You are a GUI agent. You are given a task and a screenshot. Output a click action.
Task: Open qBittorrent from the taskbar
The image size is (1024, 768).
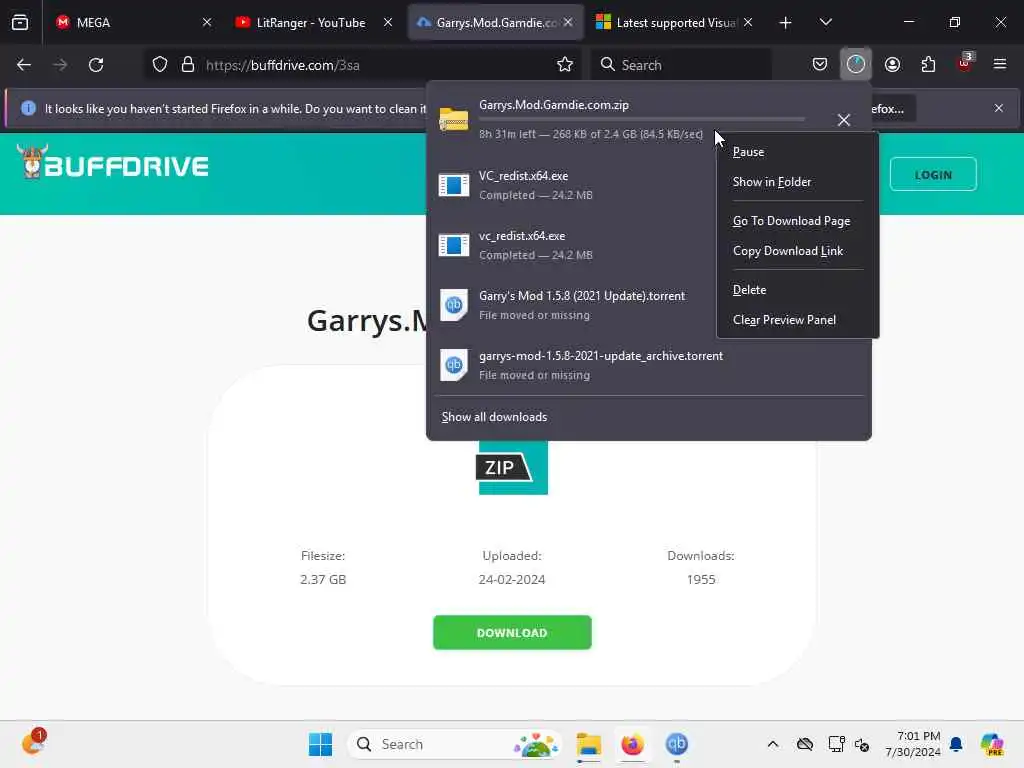[677, 744]
